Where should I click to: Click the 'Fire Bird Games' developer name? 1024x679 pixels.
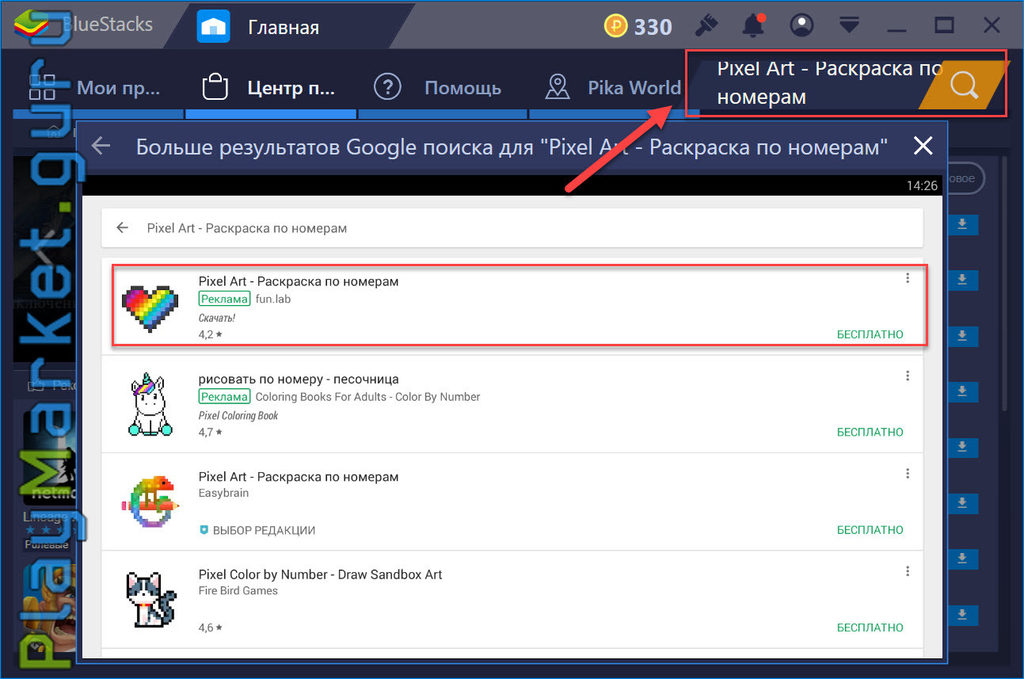point(238,591)
